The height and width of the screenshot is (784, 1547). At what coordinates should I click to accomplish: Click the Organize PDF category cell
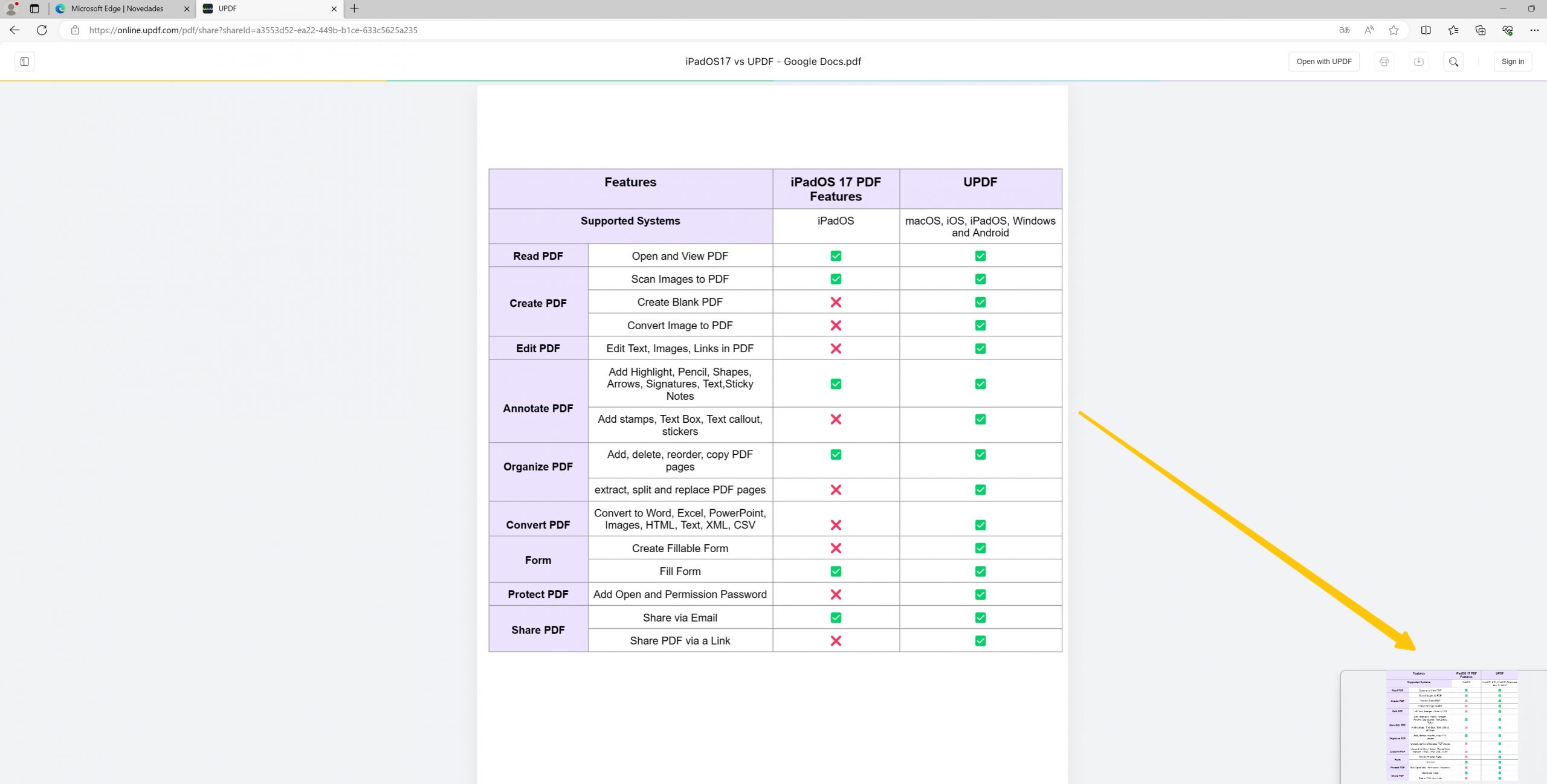pos(538,472)
